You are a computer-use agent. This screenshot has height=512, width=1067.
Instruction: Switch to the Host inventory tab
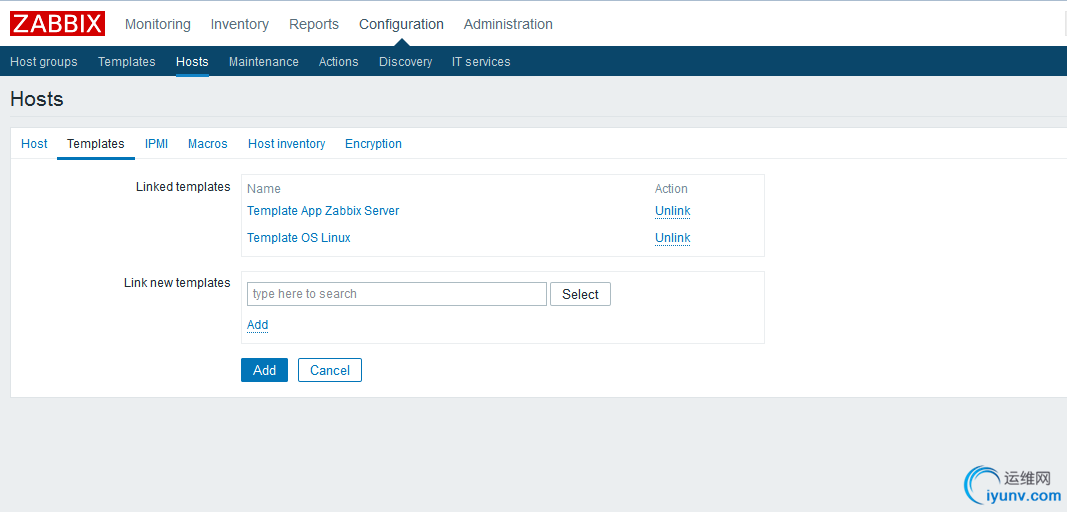(286, 144)
